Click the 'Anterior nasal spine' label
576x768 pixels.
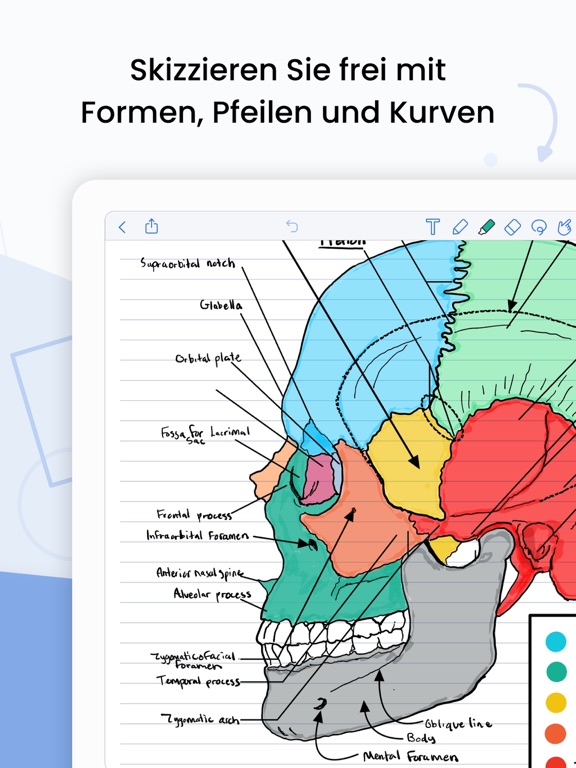click(200, 573)
